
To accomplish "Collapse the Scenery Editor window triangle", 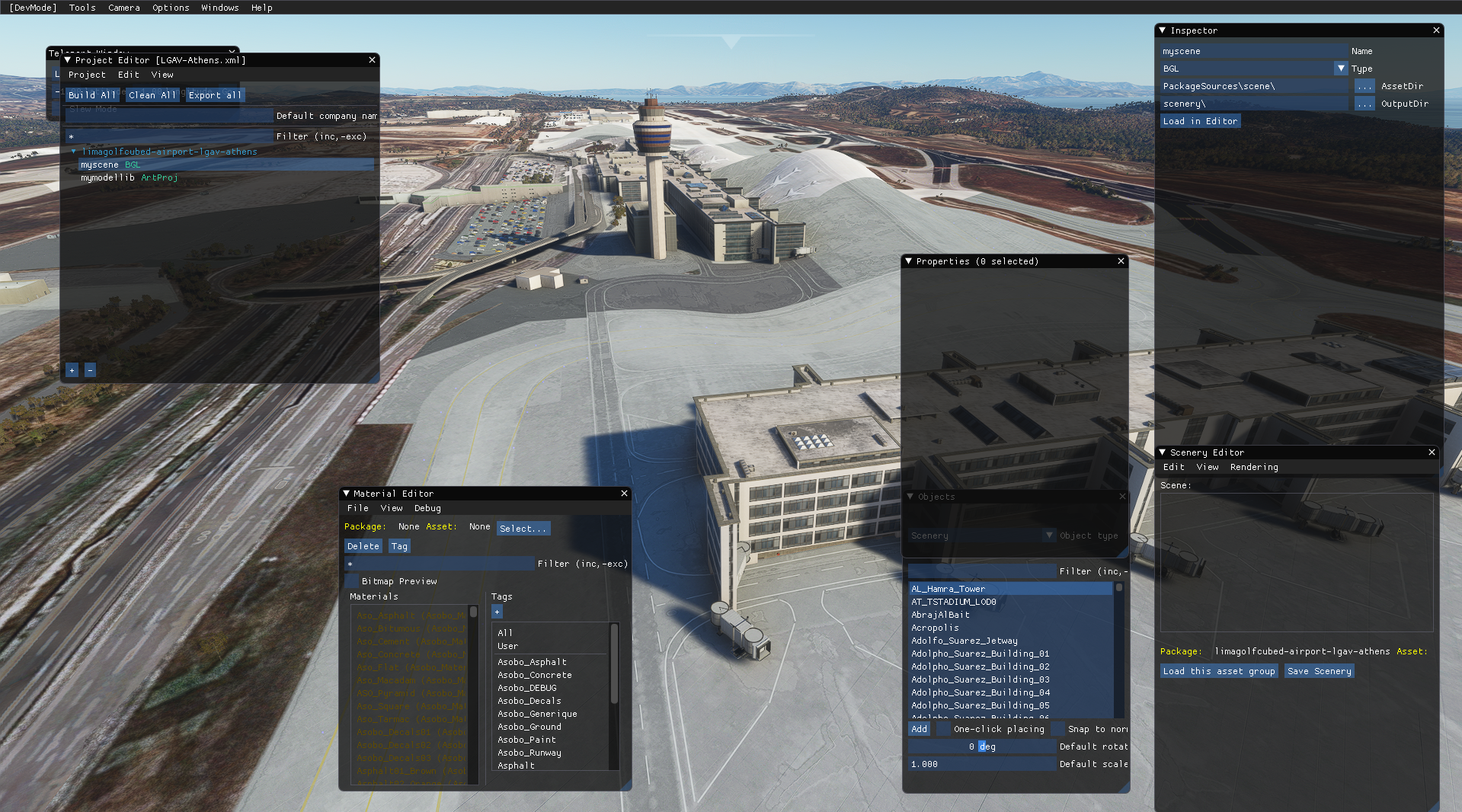I will click(x=1163, y=452).
